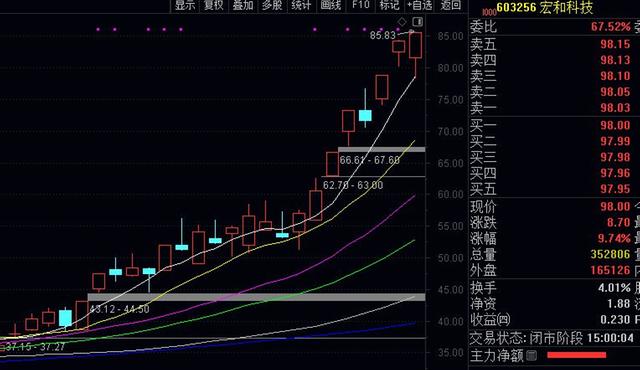Click the 主力净额 info square icon

(531, 356)
